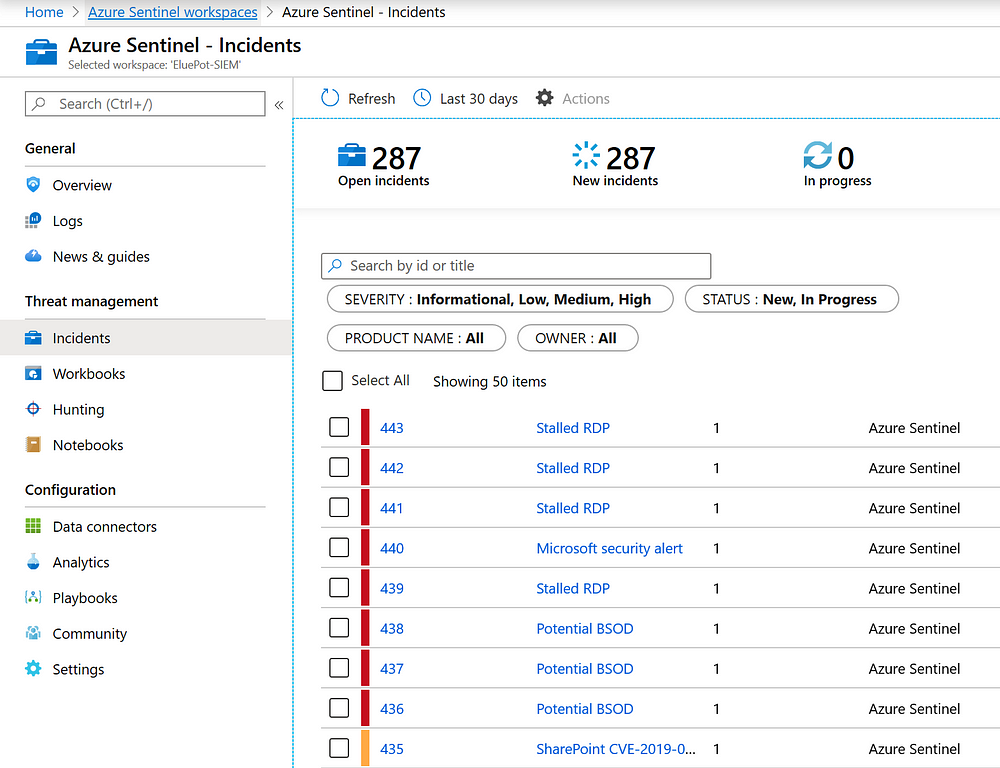This screenshot has width=1000, height=768.
Task: Click the Community people icon
Action: (33, 633)
